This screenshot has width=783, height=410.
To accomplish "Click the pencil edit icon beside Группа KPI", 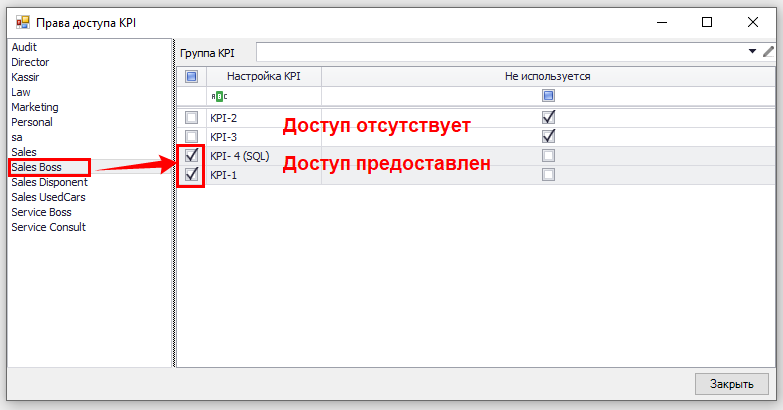I will point(768,51).
